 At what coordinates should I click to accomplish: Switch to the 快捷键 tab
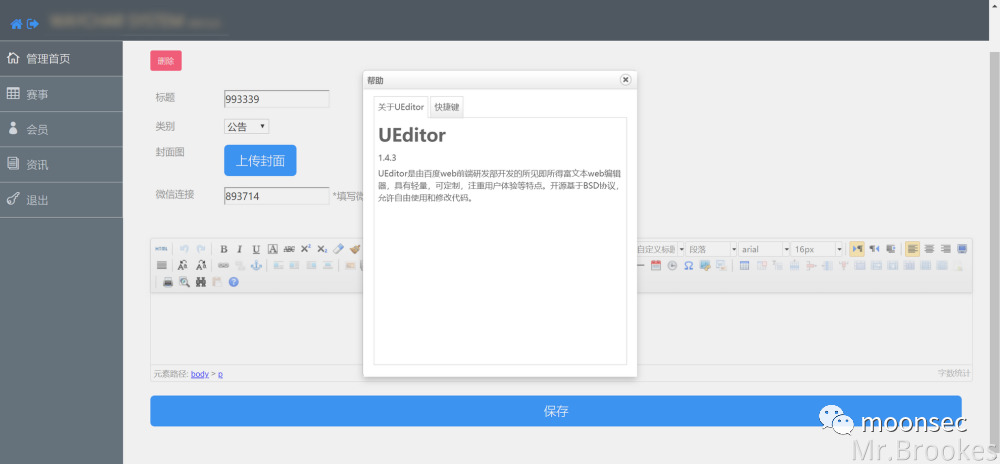tap(447, 107)
